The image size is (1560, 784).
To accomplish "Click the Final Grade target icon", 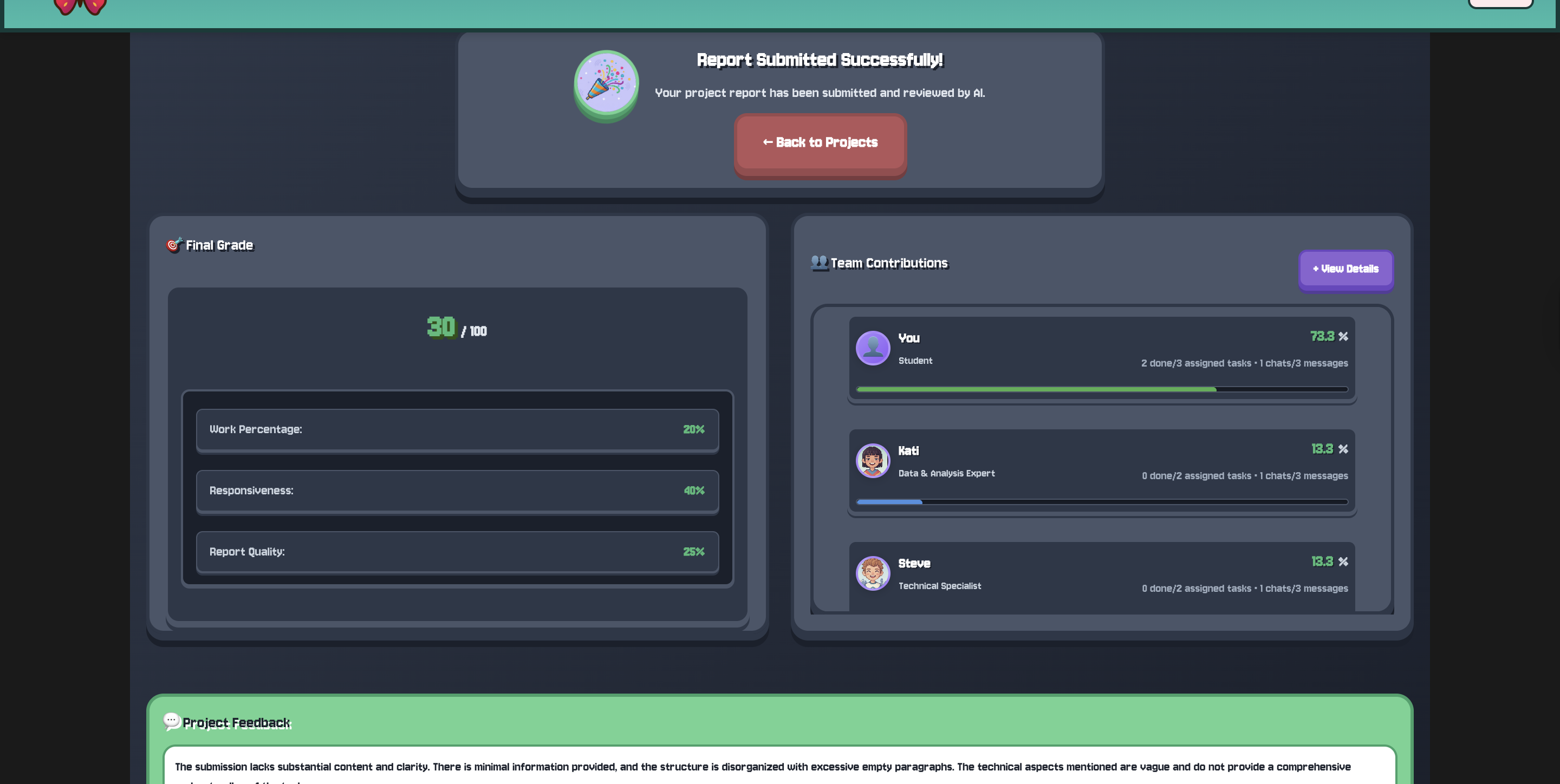I will click(174, 245).
